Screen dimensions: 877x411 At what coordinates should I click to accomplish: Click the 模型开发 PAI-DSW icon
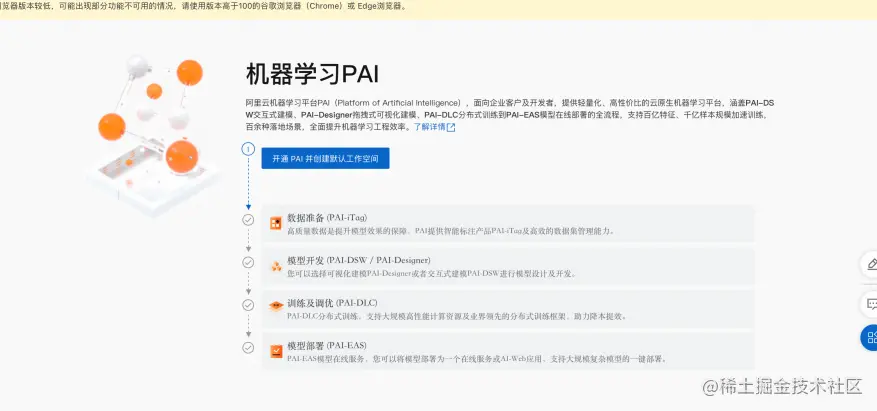tap(276, 266)
